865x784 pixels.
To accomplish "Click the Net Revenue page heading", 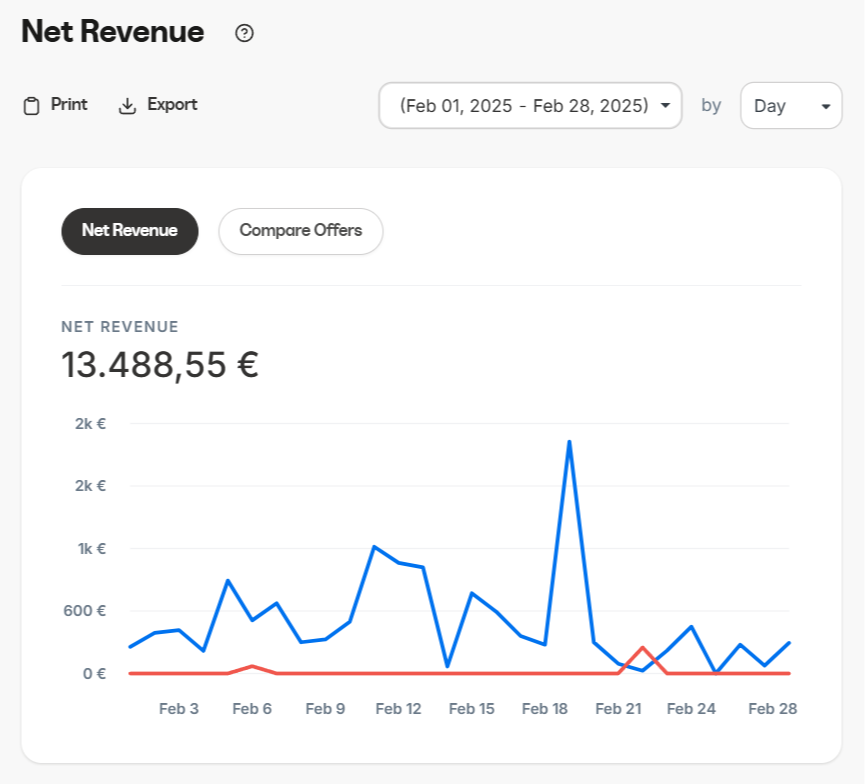I will coord(113,32).
